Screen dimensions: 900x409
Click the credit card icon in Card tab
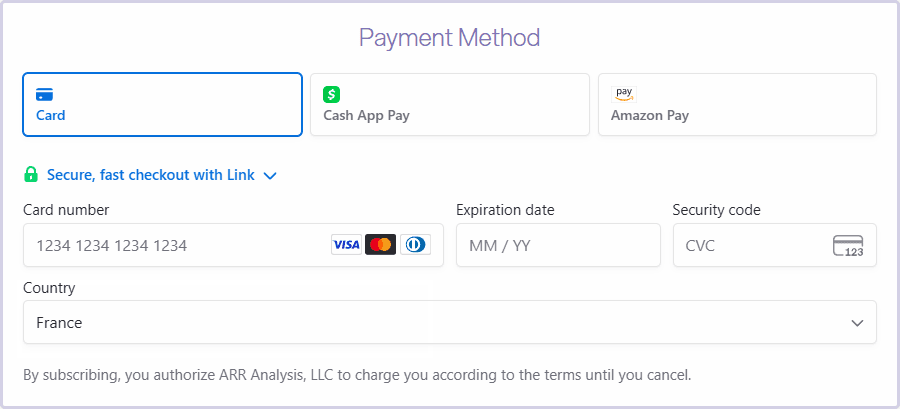(x=44, y=95)
